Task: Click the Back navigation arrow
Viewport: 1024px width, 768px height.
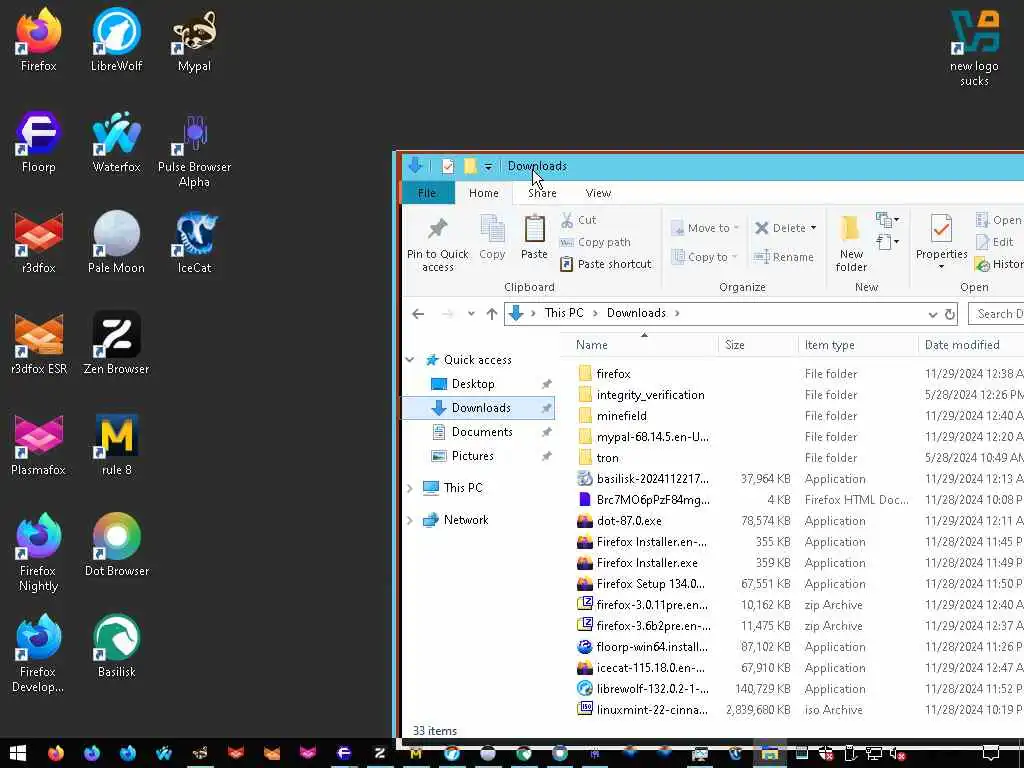Action: point(418,314)
